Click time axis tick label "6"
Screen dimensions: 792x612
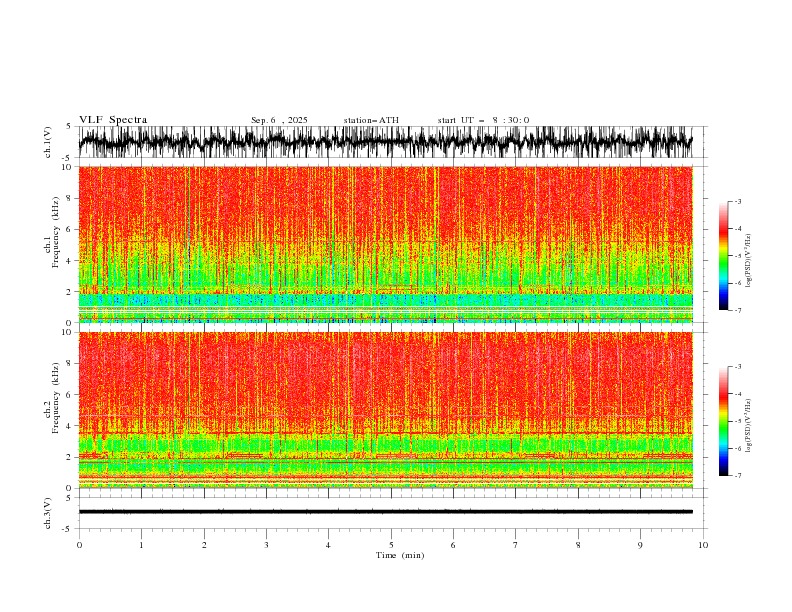(x=453, y=545)
